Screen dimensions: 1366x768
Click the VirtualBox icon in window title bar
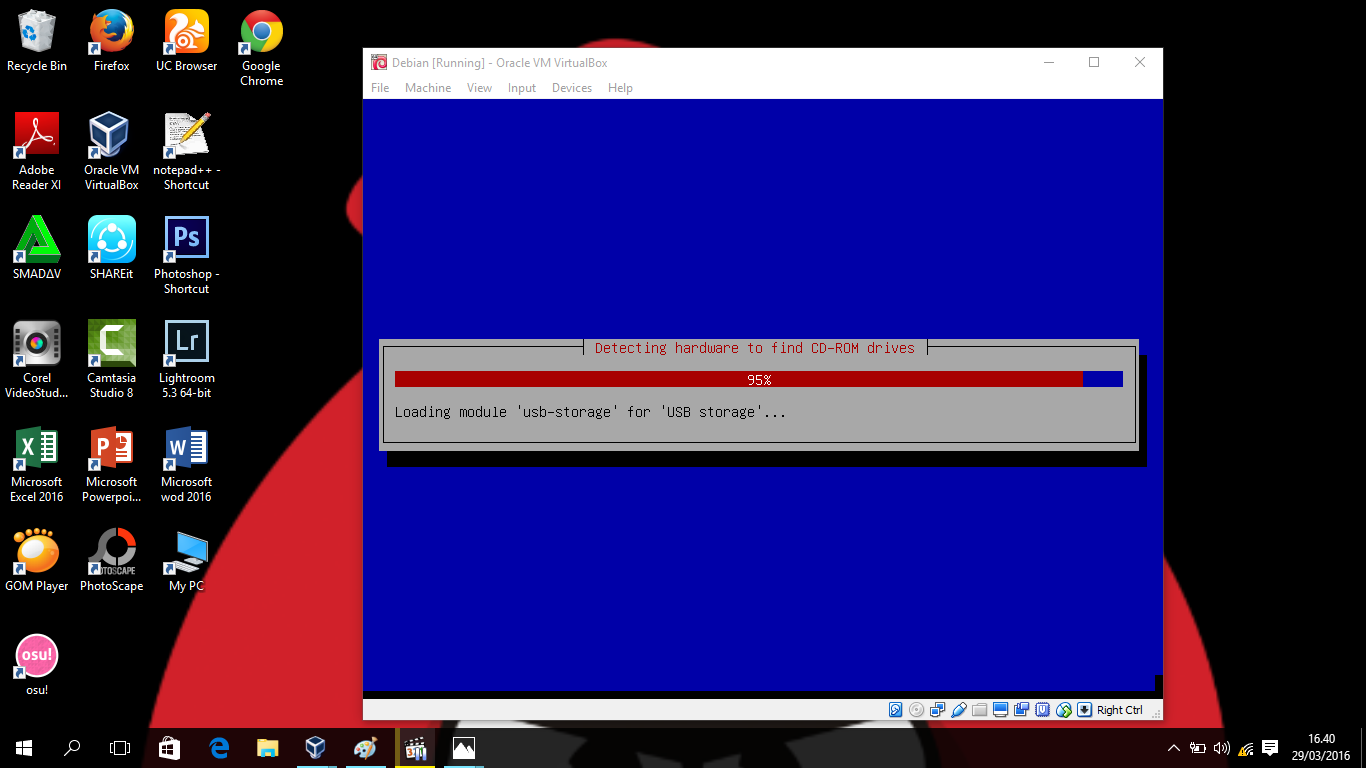[x=379, y=62]
